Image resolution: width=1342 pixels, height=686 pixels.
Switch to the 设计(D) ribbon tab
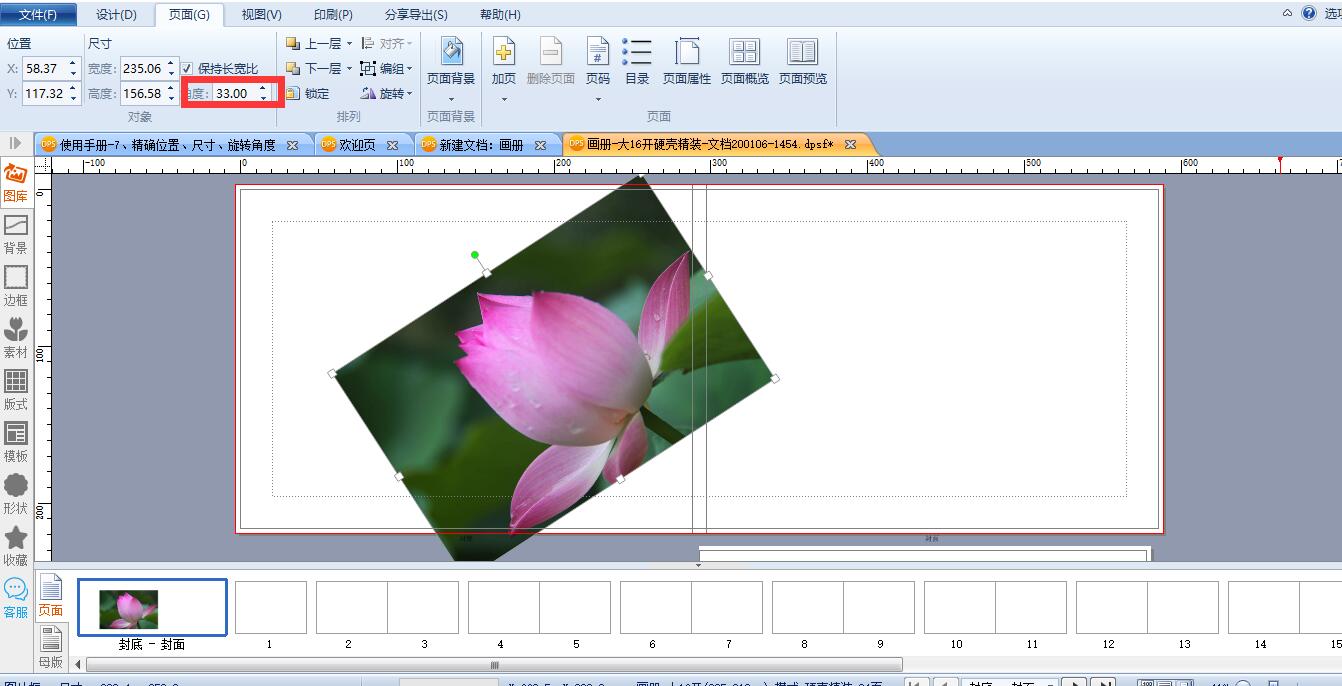point(116,15)
